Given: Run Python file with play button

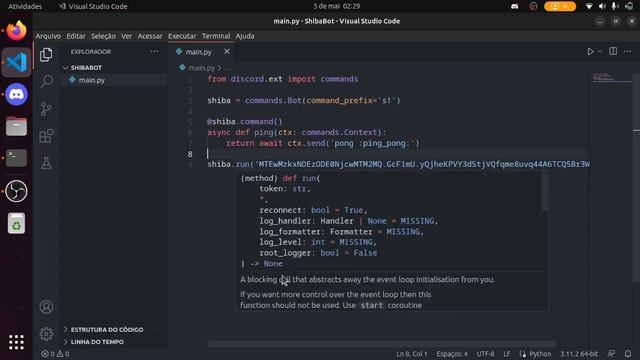Looking at the screenshot, I should [590, 51].
